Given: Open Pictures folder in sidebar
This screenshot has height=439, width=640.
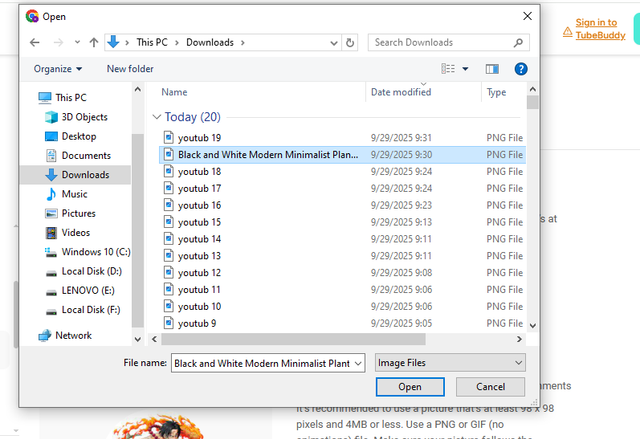Looking at the screenshot, I should pyautogui.click(x=70, y=213).
